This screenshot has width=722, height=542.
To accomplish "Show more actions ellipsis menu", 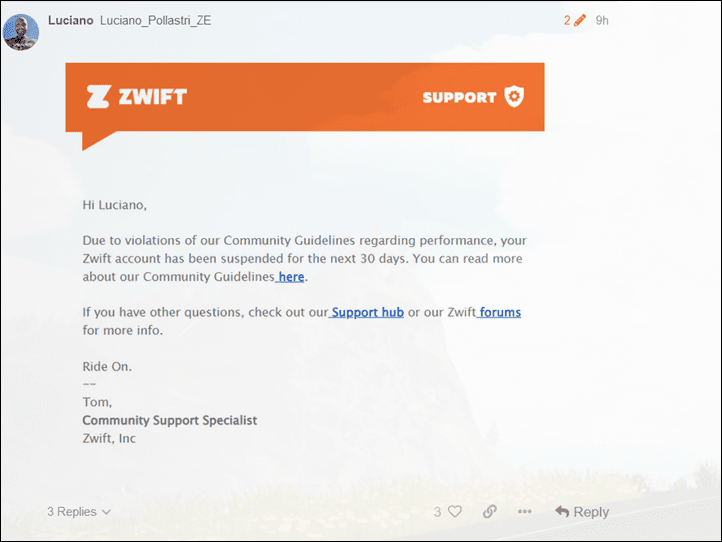I will (x=524, y=511).
